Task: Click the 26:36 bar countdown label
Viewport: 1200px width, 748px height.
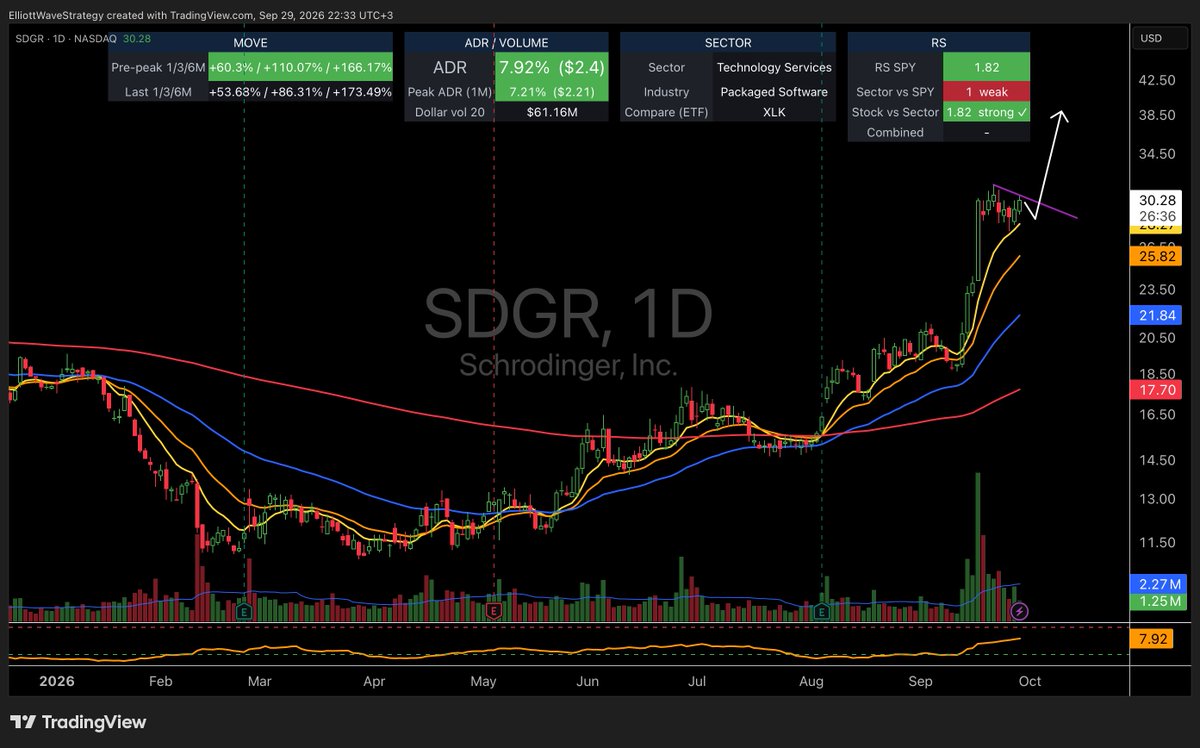Action: coord(1157,215)
